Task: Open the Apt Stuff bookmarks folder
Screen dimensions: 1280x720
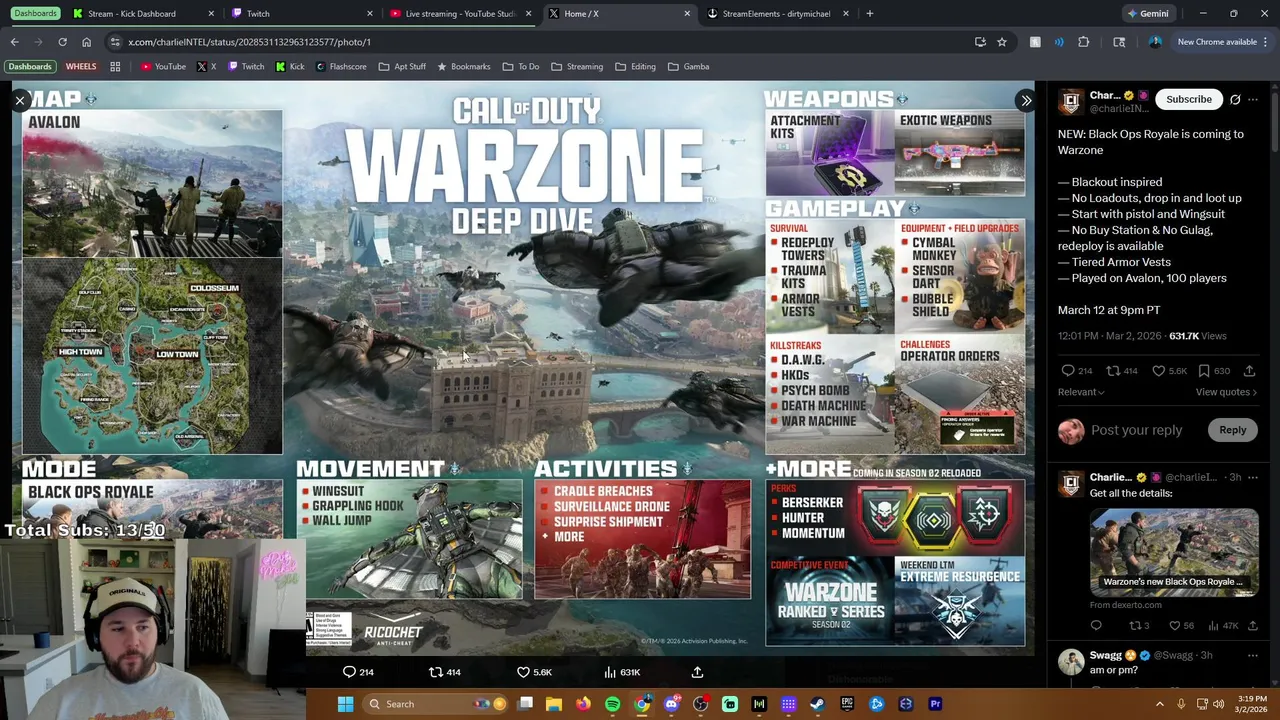Action: click(402, 67)
